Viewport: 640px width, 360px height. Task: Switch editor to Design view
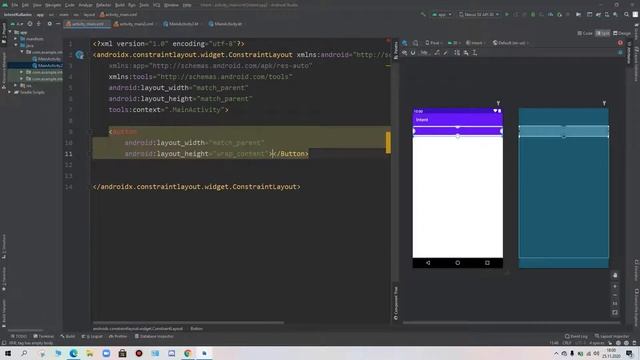click(x=622, y=33)
